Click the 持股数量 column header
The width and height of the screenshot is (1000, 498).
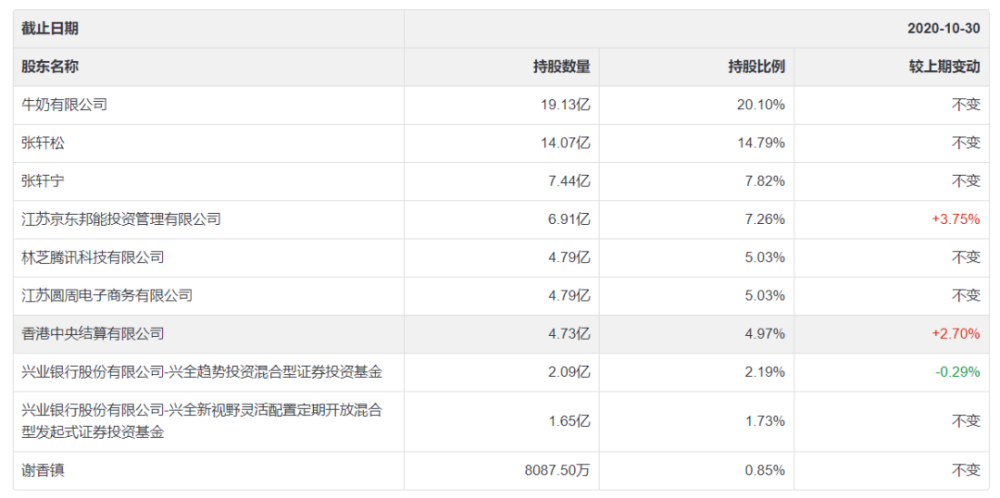pos(562,66)
